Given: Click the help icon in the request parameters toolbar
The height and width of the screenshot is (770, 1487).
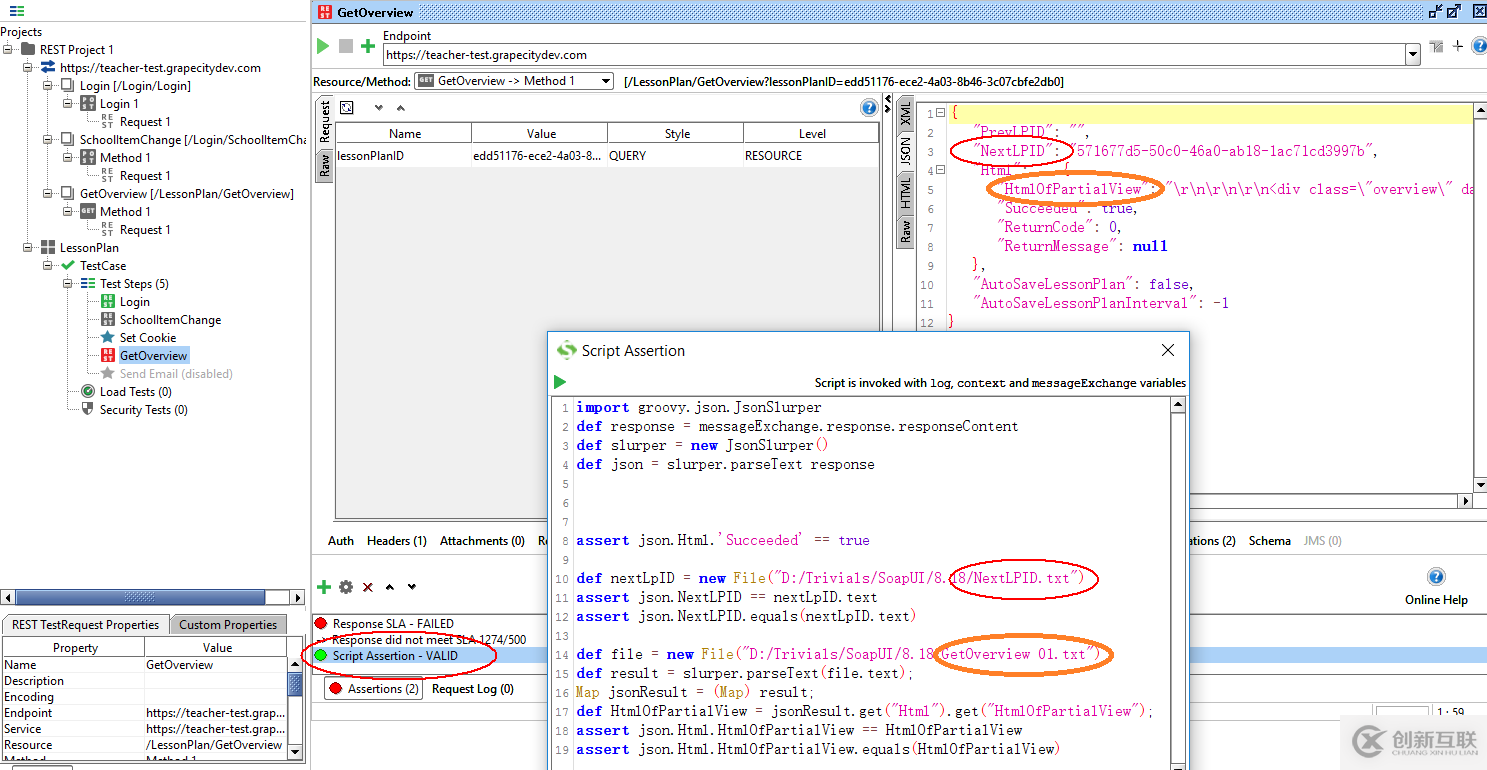Looking at the screenshot, I should (x=869, y=108).
